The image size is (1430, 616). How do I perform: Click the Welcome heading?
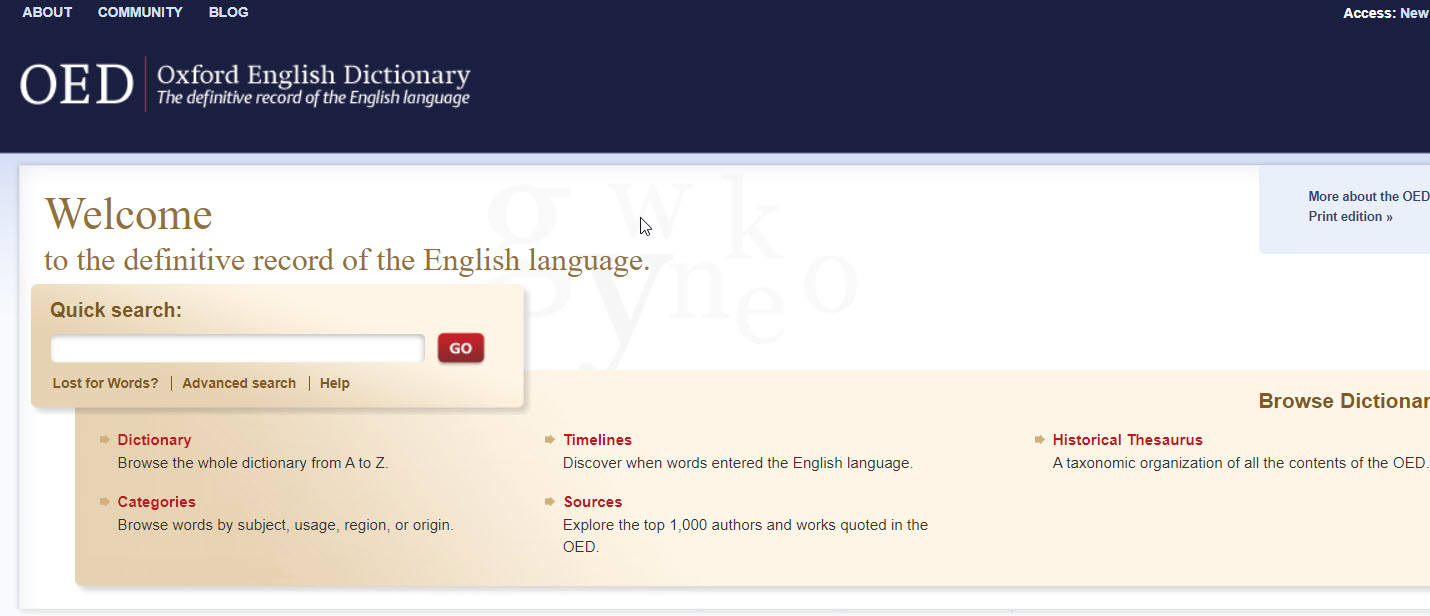(x=129, y=214)
